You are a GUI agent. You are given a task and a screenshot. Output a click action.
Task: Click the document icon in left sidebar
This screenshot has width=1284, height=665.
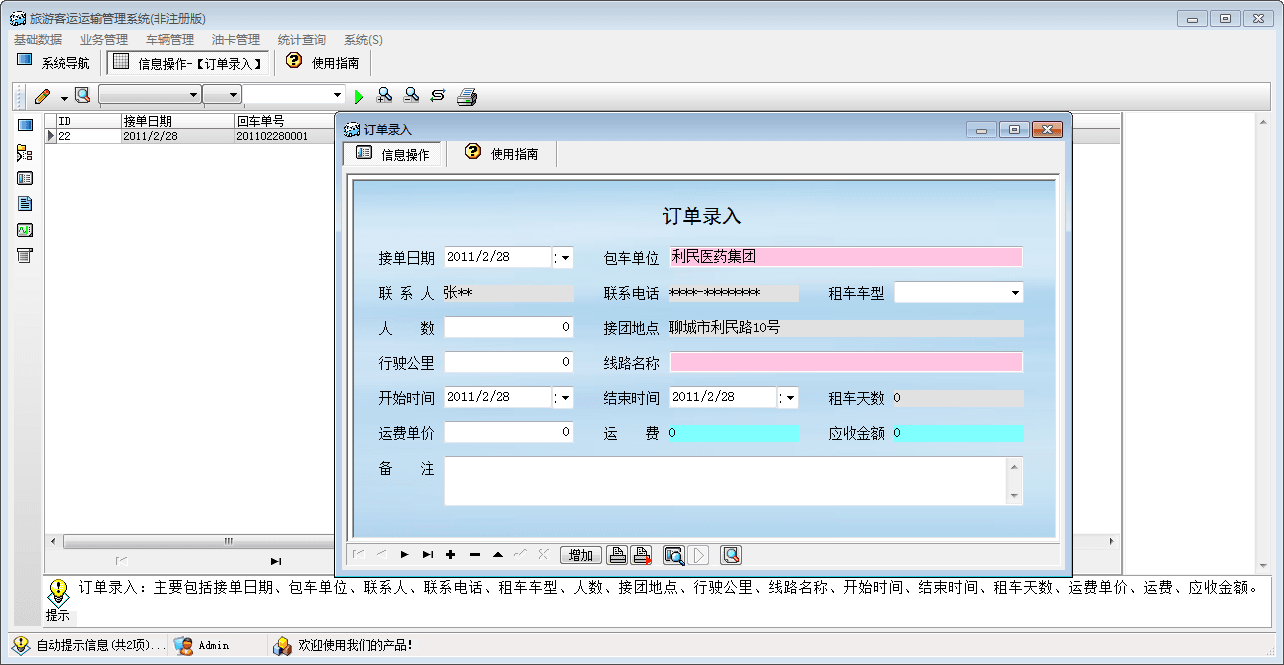[x=25, y=204]
